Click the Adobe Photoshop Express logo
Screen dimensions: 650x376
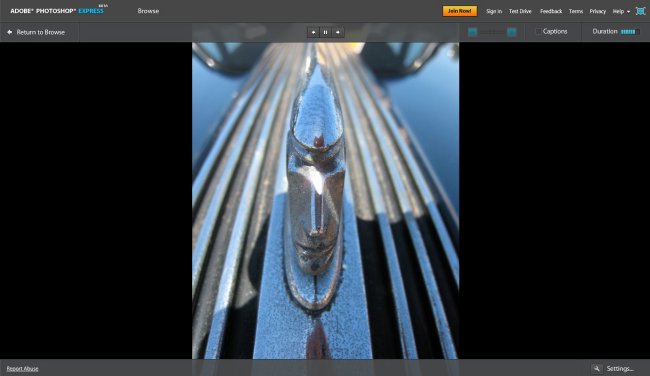tap(58, 10)
